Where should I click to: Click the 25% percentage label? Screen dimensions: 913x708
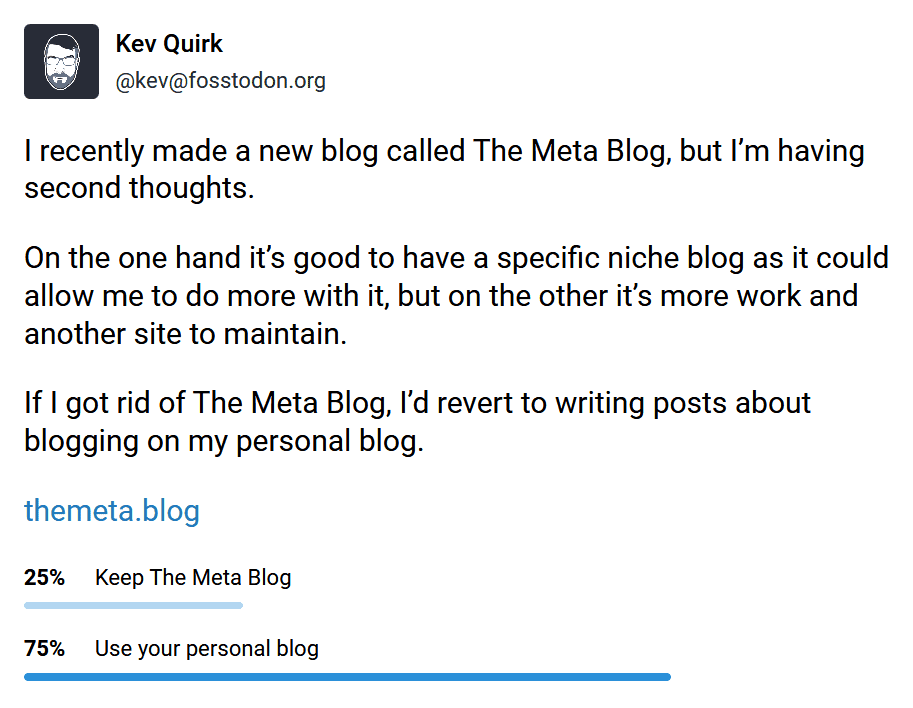(44, 577)
